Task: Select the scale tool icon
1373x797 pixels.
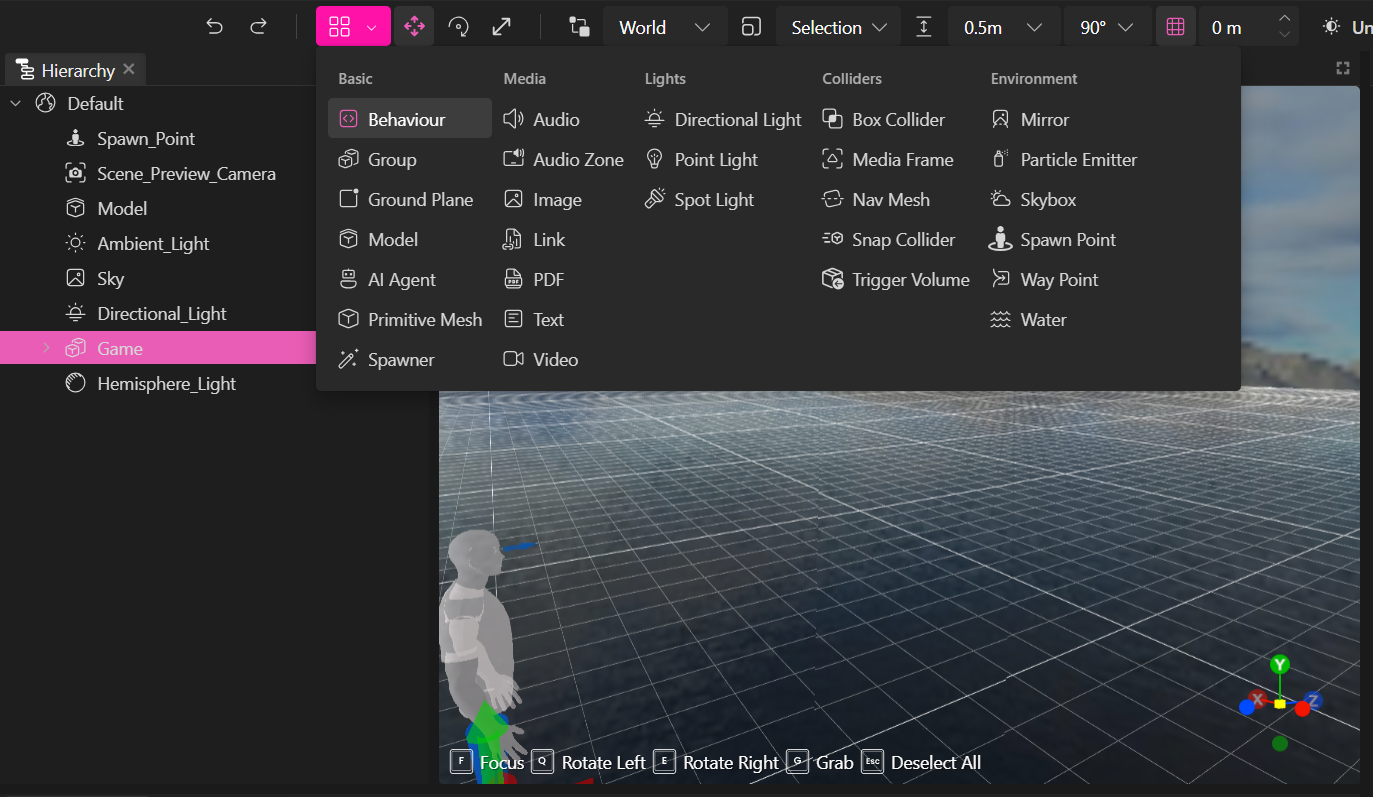Action: click(x=502, y=27)
